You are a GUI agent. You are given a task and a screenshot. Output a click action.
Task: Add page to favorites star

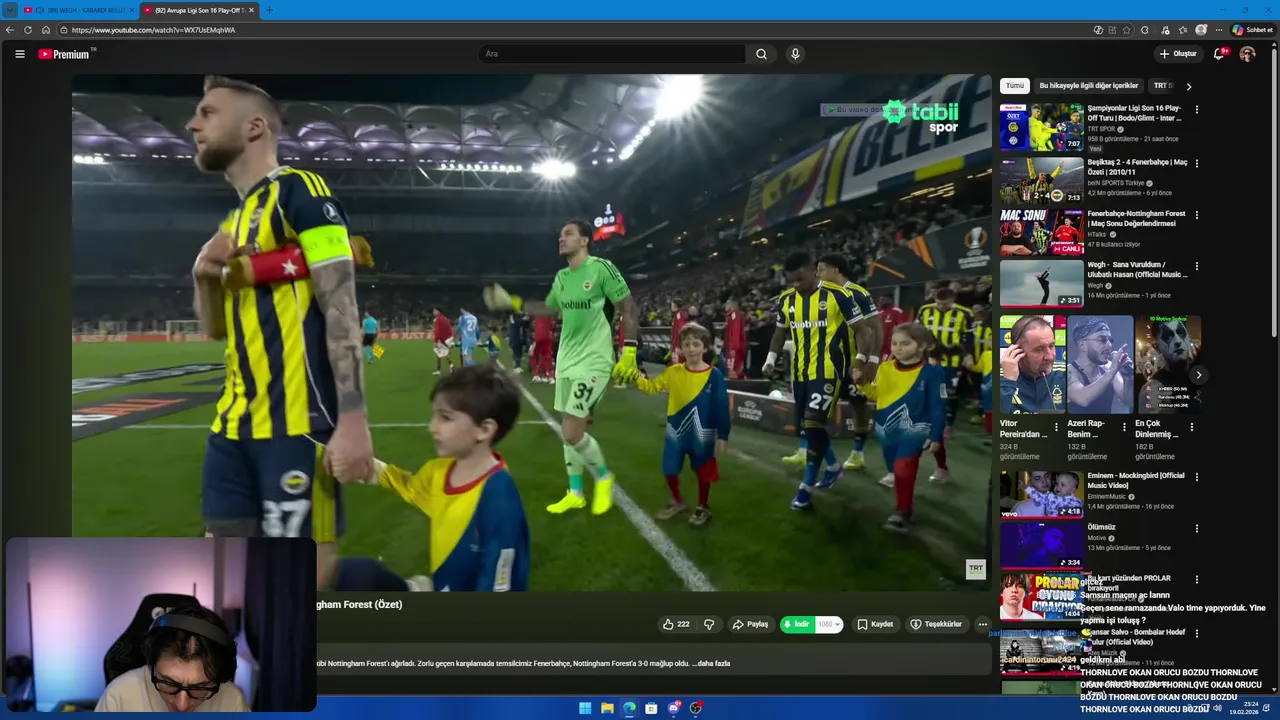1127,30
